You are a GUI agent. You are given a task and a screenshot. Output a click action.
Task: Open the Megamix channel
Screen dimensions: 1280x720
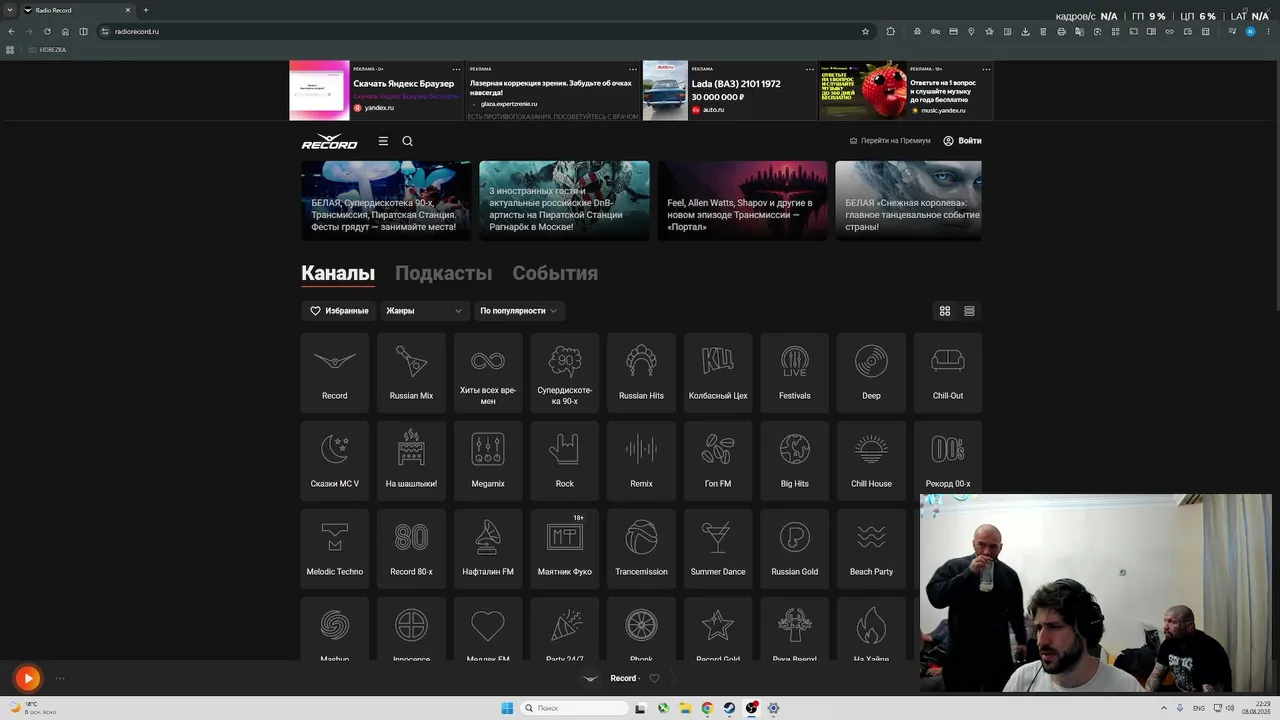point(488,461)
